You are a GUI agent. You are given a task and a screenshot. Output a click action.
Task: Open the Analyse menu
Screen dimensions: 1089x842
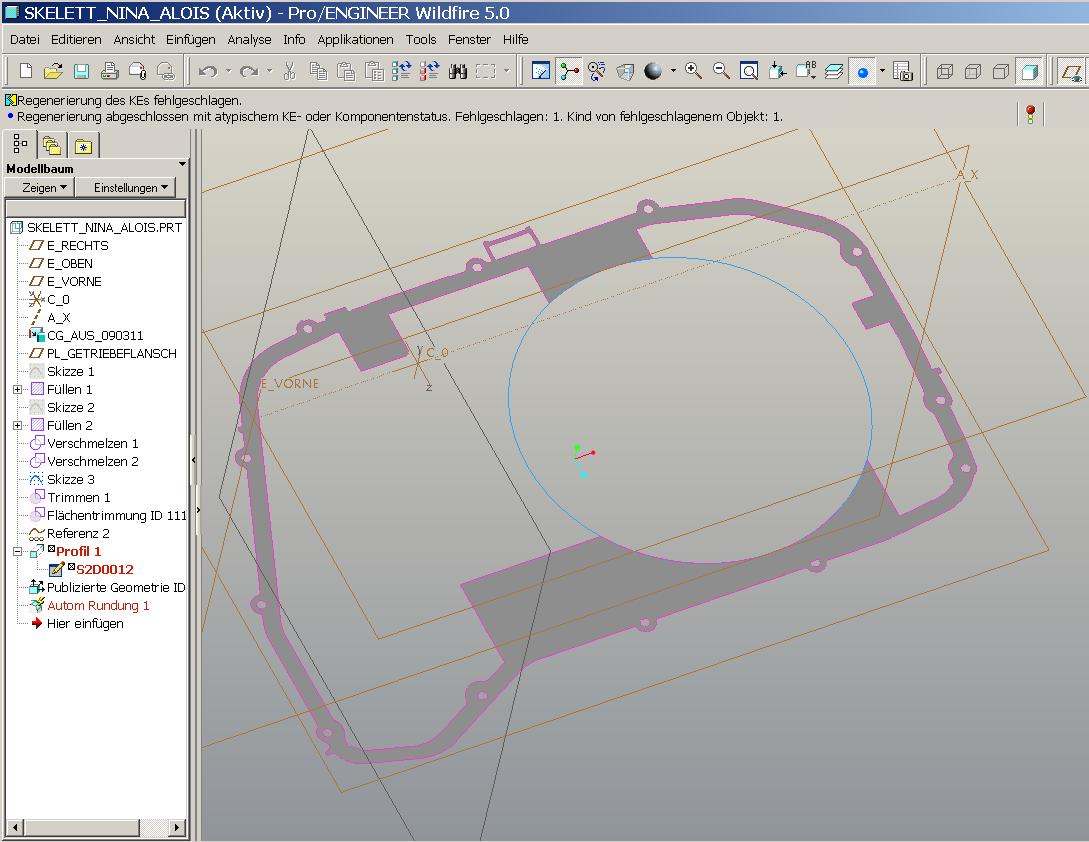[x=249, y=40]
